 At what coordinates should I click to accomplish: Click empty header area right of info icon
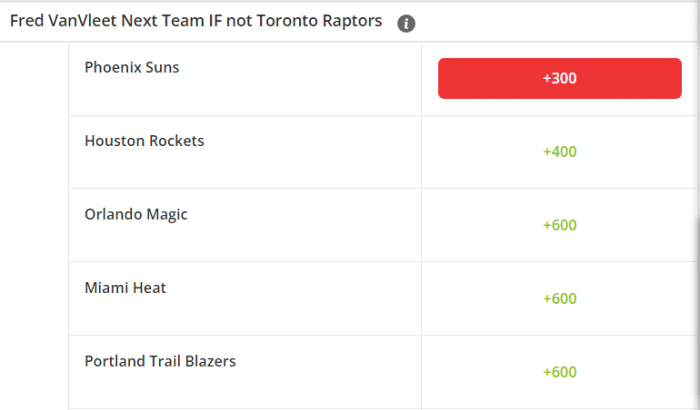click(554, 22)
